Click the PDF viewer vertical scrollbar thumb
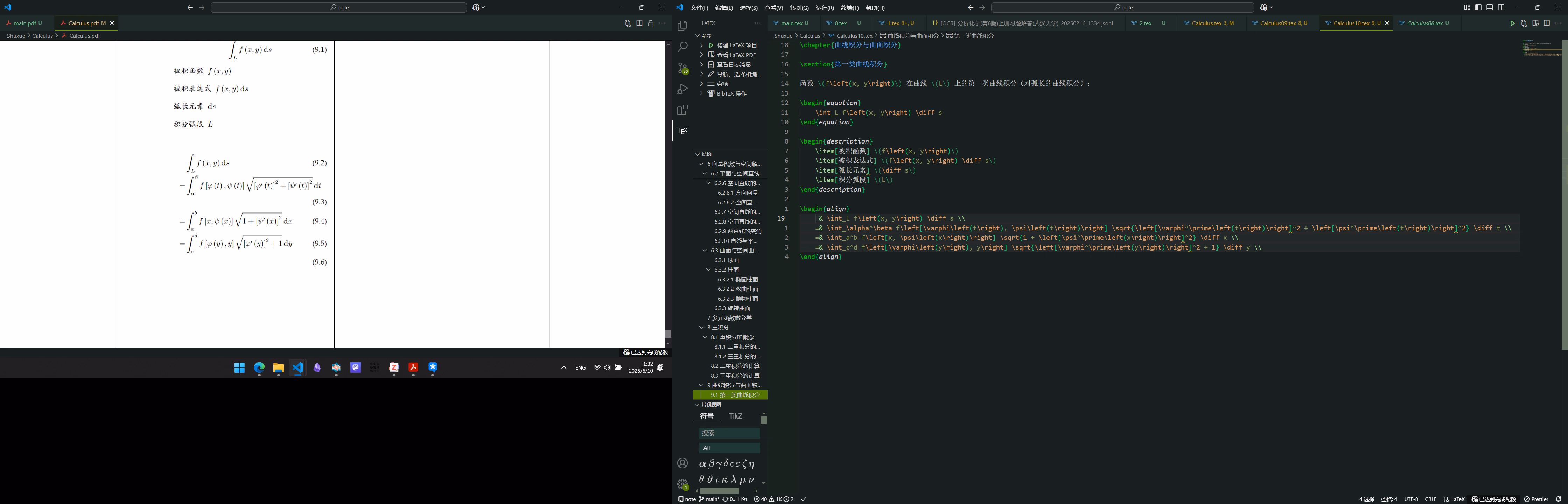1568x504 pixels. (x=668, y=334)
